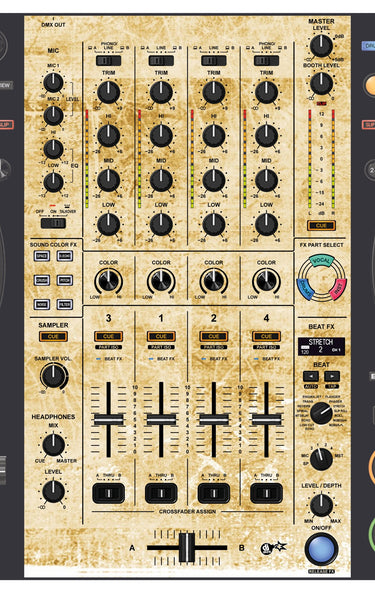The width and height of the screenshot is (375, 596).
Task: Click the MIC 1 level knob
Action: click(x=53, y=83)
